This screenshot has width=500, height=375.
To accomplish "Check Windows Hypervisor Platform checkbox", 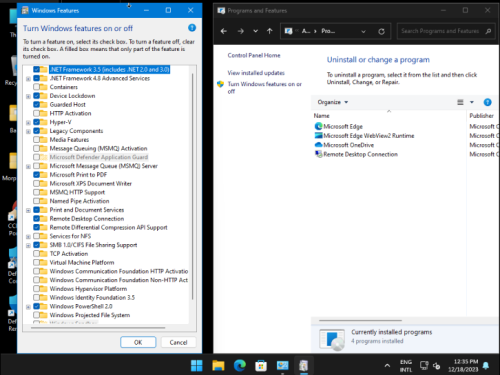I will 36,289.
